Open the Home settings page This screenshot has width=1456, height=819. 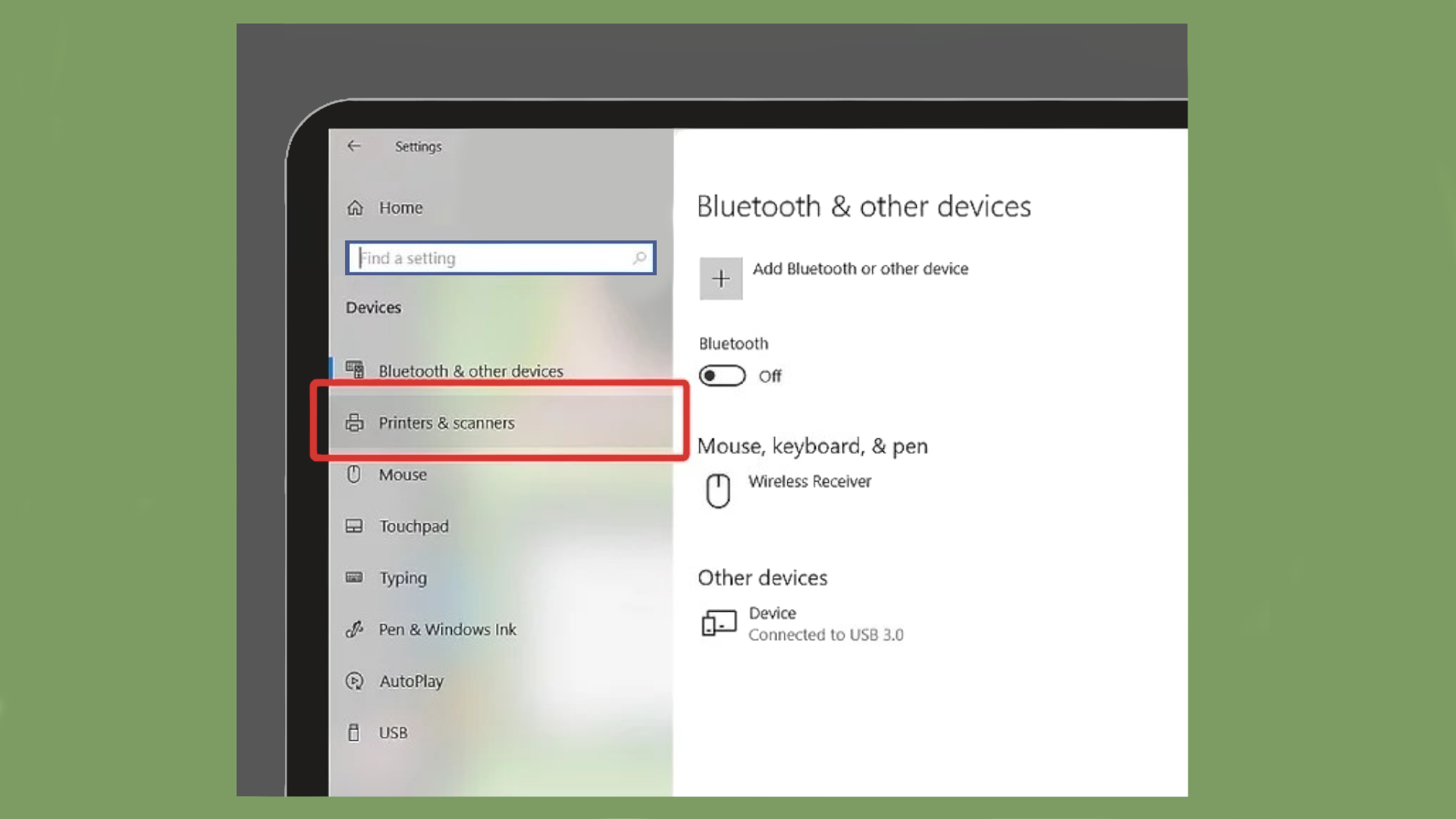400,208
